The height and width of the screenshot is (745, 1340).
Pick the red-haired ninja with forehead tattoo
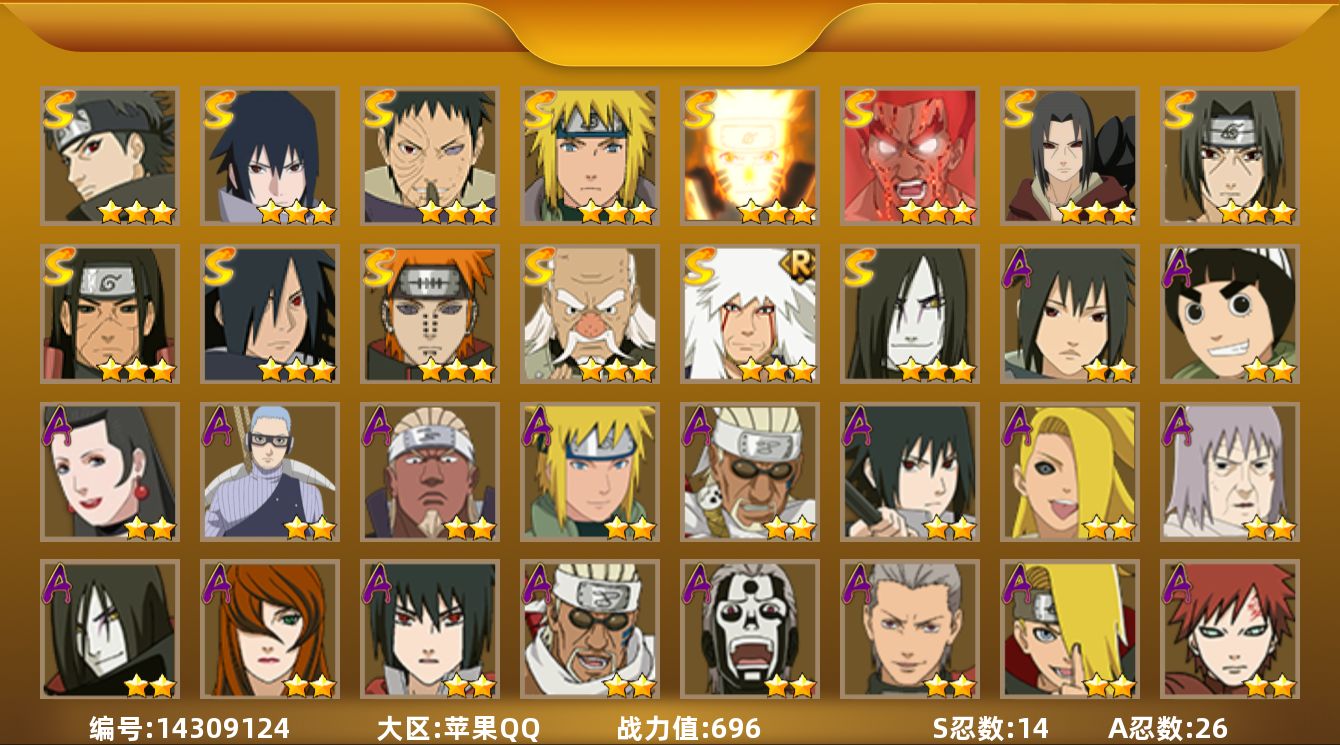click(x=1230, y=629)
